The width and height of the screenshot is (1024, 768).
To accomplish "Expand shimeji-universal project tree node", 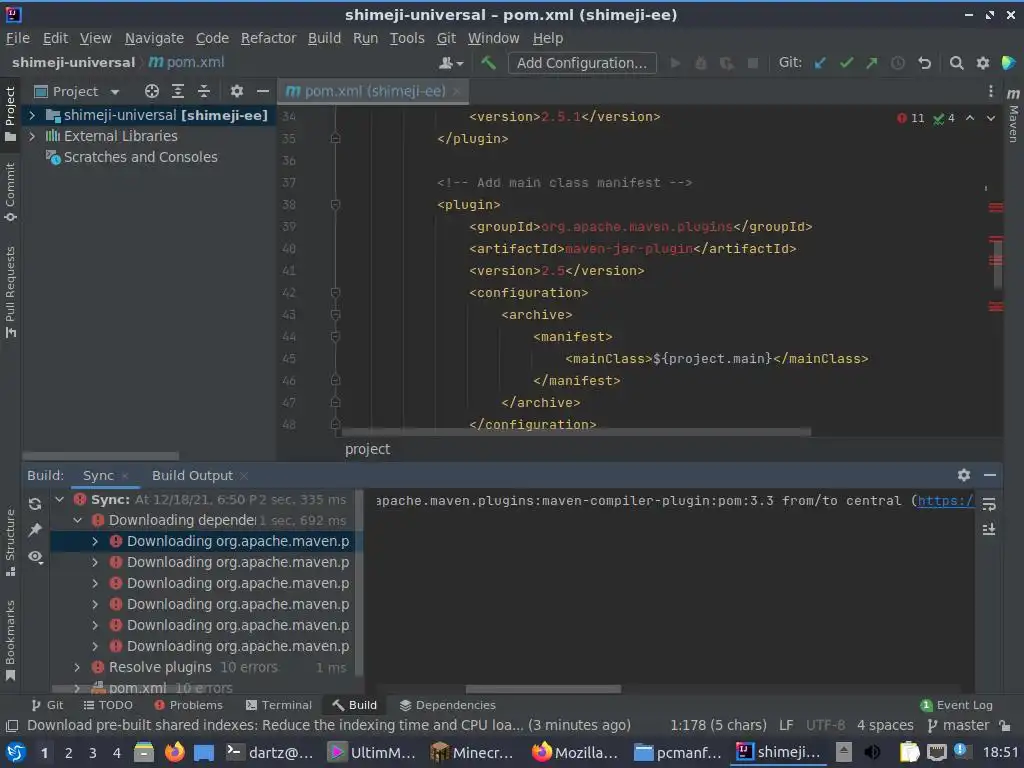I will point(31,116).
